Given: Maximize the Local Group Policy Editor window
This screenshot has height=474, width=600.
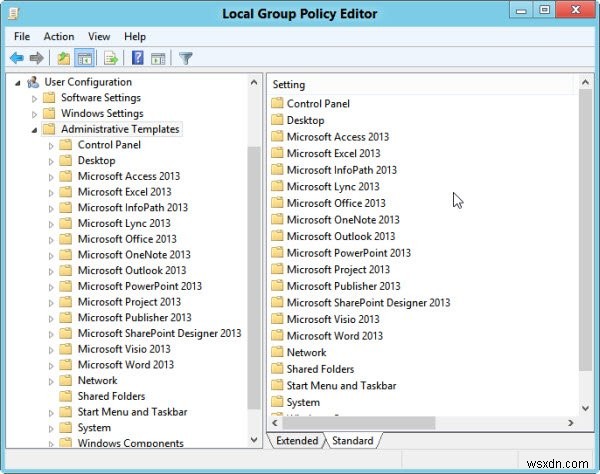Looking at the screenshot, I should [545, 10].
